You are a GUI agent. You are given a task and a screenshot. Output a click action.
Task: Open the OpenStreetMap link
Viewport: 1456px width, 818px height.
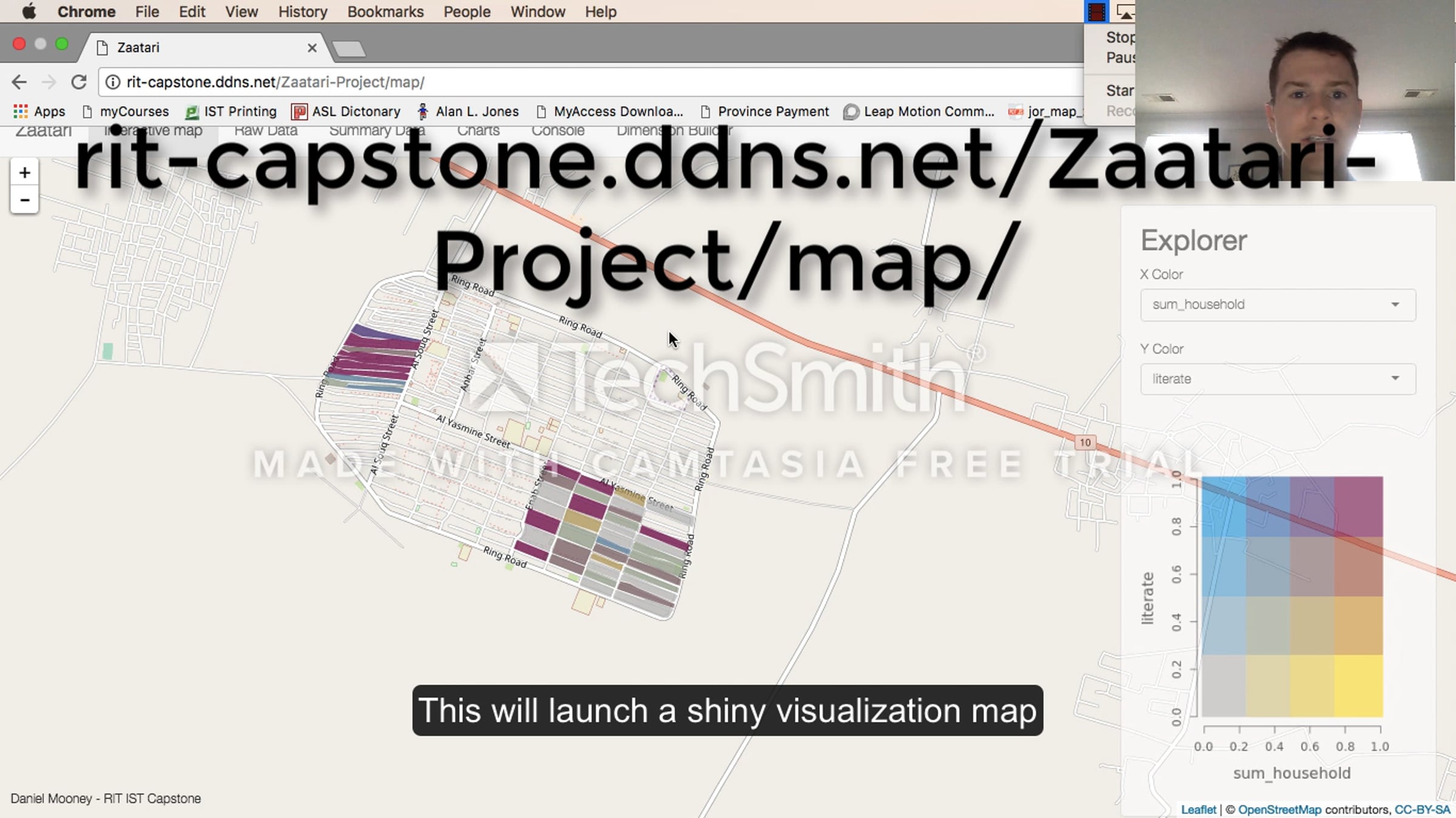coord(1279,810)
